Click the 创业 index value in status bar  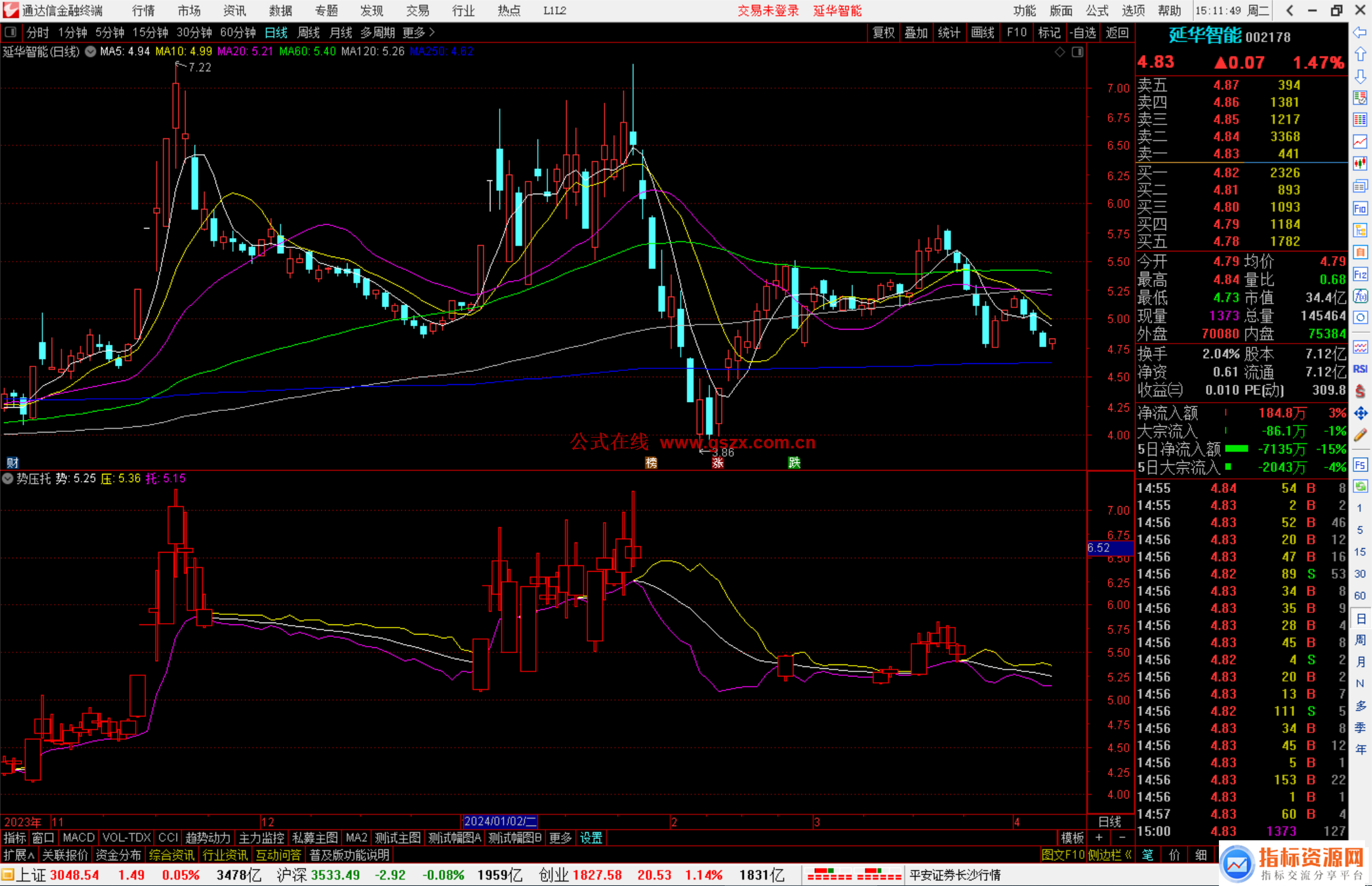point(597,875)
